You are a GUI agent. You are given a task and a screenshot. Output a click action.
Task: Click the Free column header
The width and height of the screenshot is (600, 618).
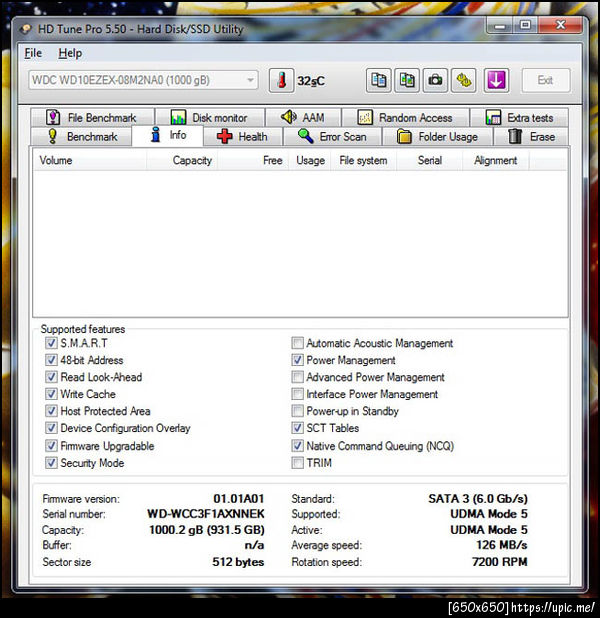point(253,160)
